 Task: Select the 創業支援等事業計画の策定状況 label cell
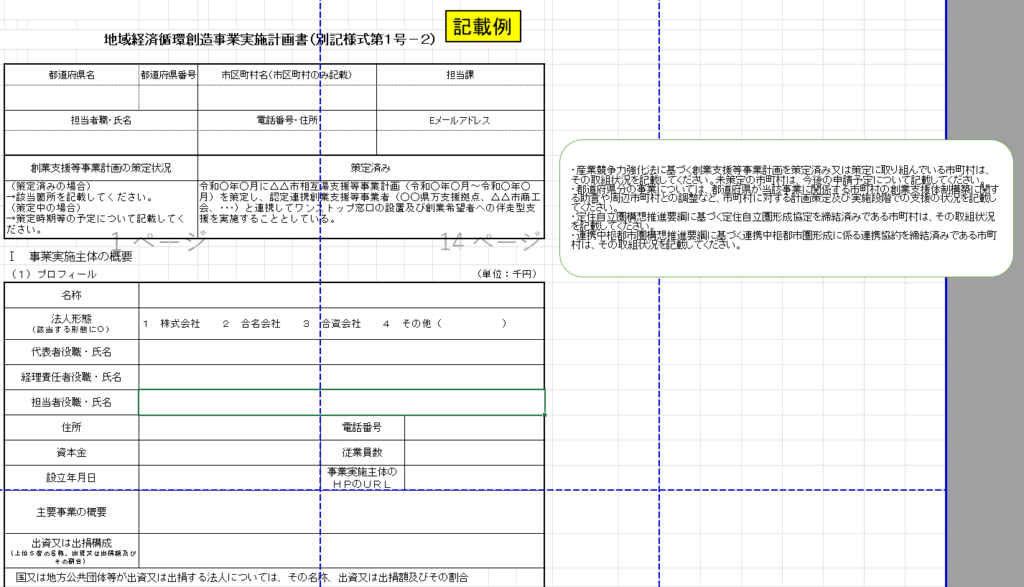[100, 167]
